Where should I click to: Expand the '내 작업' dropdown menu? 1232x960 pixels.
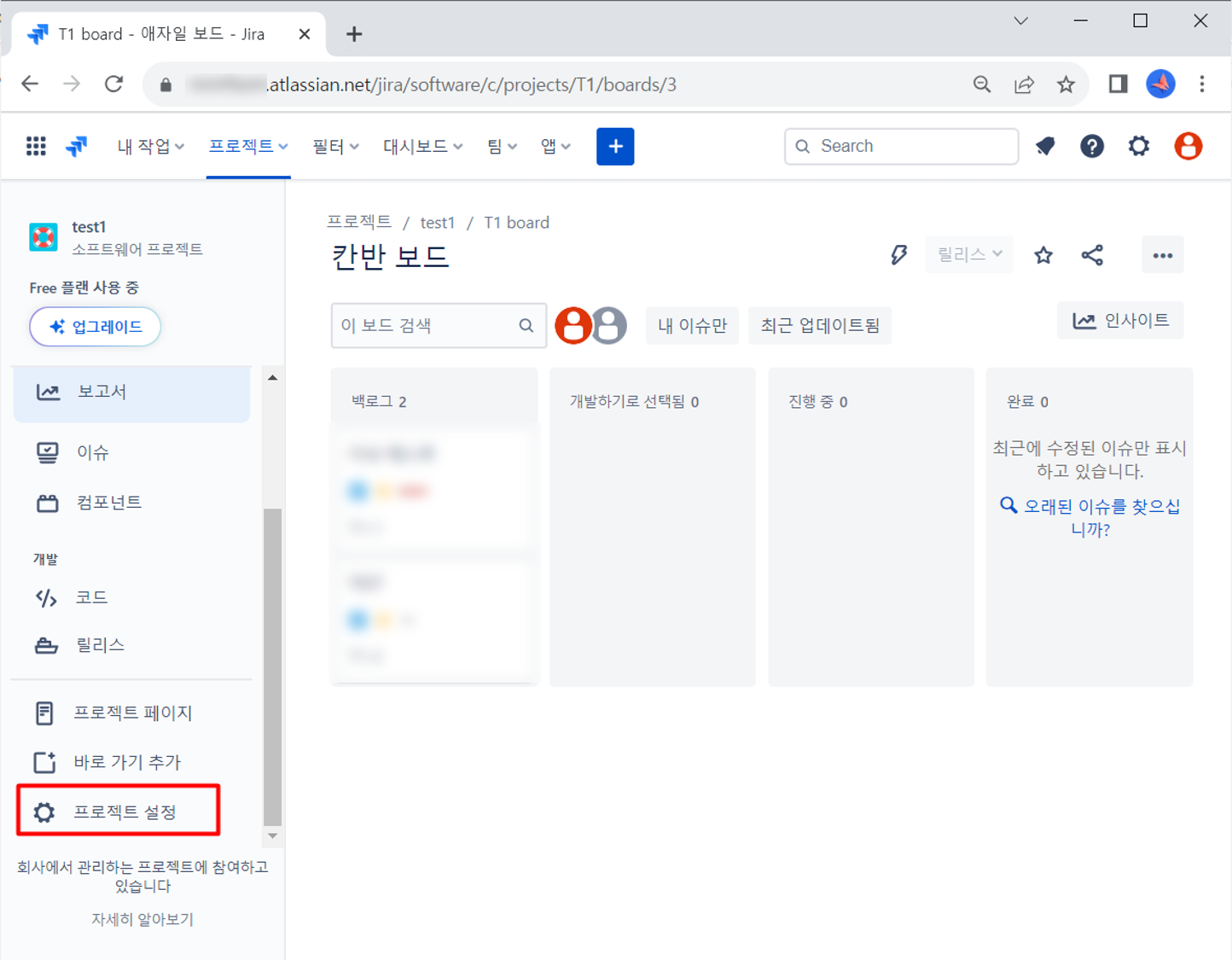150,146
